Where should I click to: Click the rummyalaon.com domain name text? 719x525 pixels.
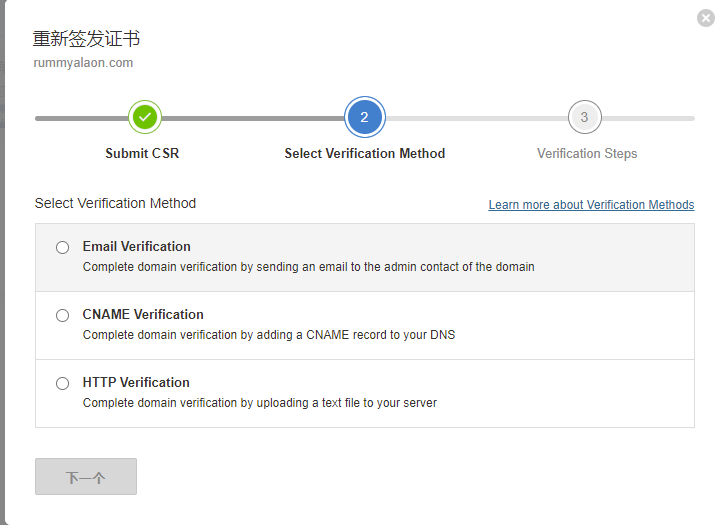point(83,63)
